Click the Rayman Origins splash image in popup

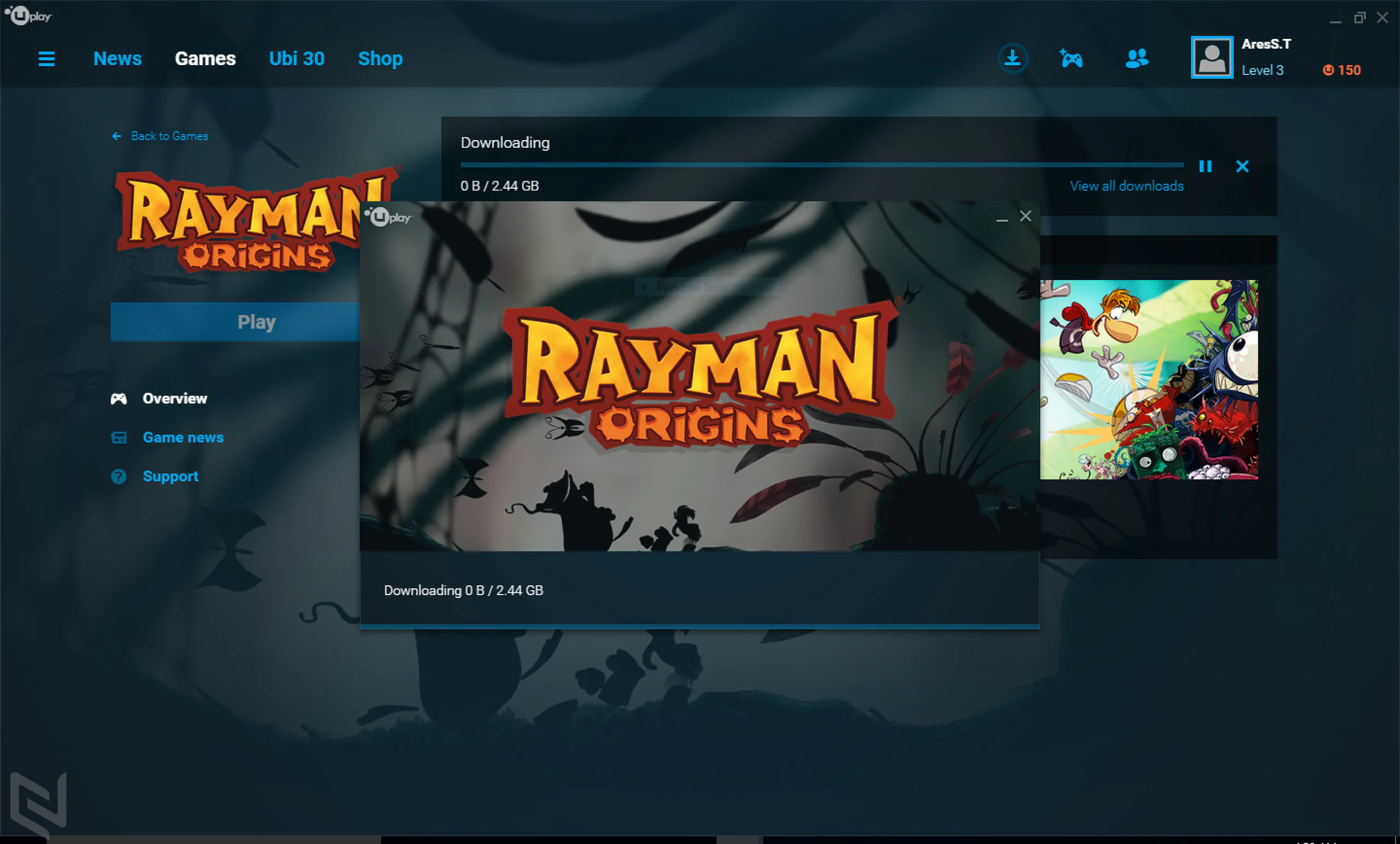pyautogui.click(x=700, y=376)
